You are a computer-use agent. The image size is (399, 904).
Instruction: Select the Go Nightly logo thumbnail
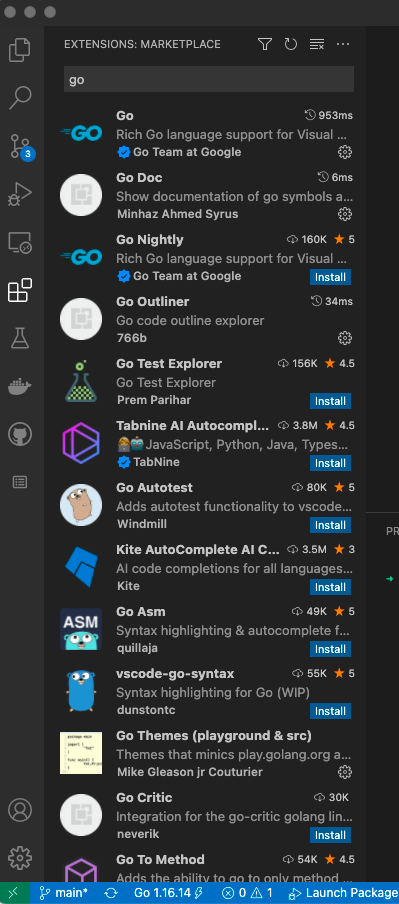[x=81, y=258]
